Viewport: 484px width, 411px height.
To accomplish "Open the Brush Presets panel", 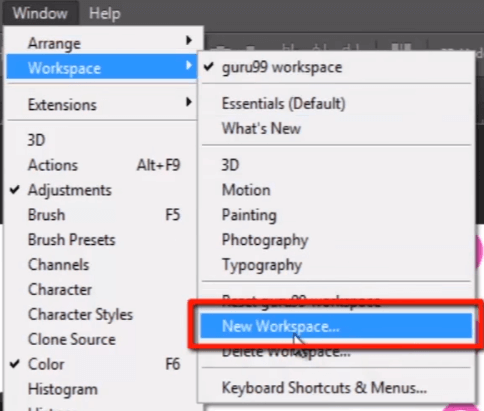I will tap(102, 240).
